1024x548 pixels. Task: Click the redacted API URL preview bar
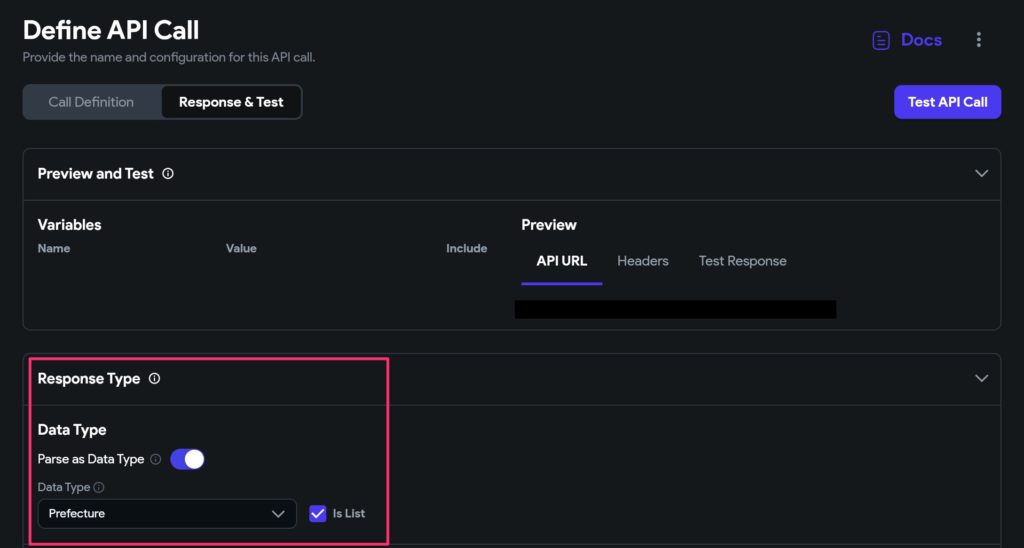click(x=675, y=309)
